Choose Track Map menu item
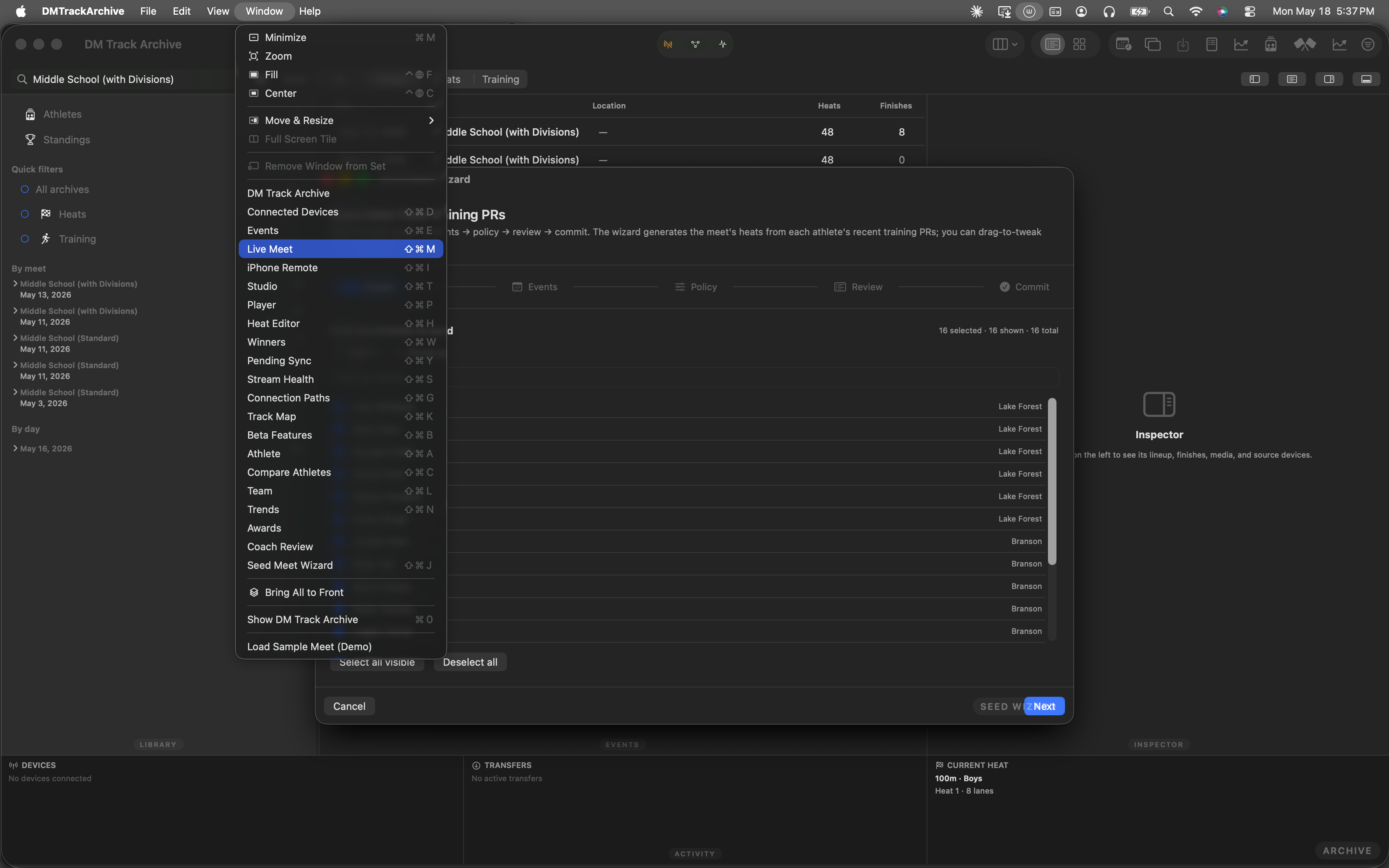The height and width of the screenshot is (868, 1389). tap(341, 417)
